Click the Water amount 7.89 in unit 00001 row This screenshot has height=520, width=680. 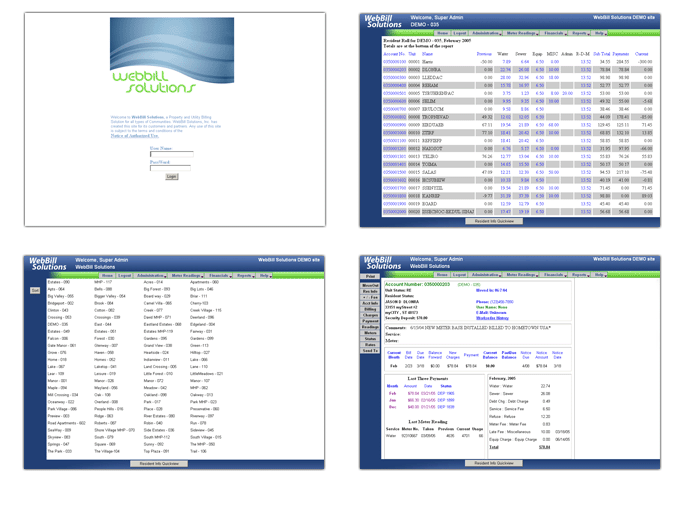[507, 62]
